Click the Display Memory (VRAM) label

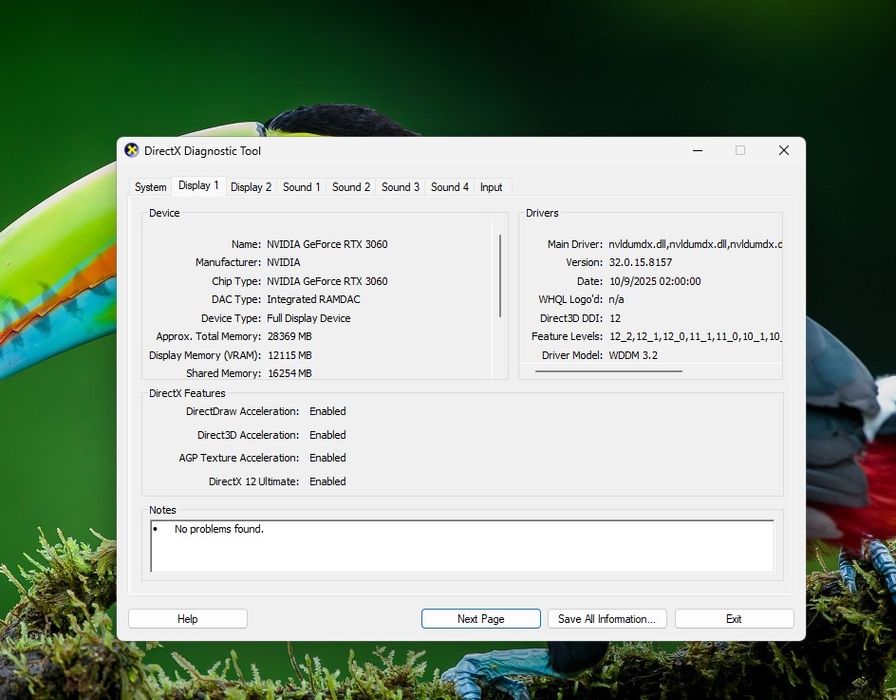pos(205,355)
